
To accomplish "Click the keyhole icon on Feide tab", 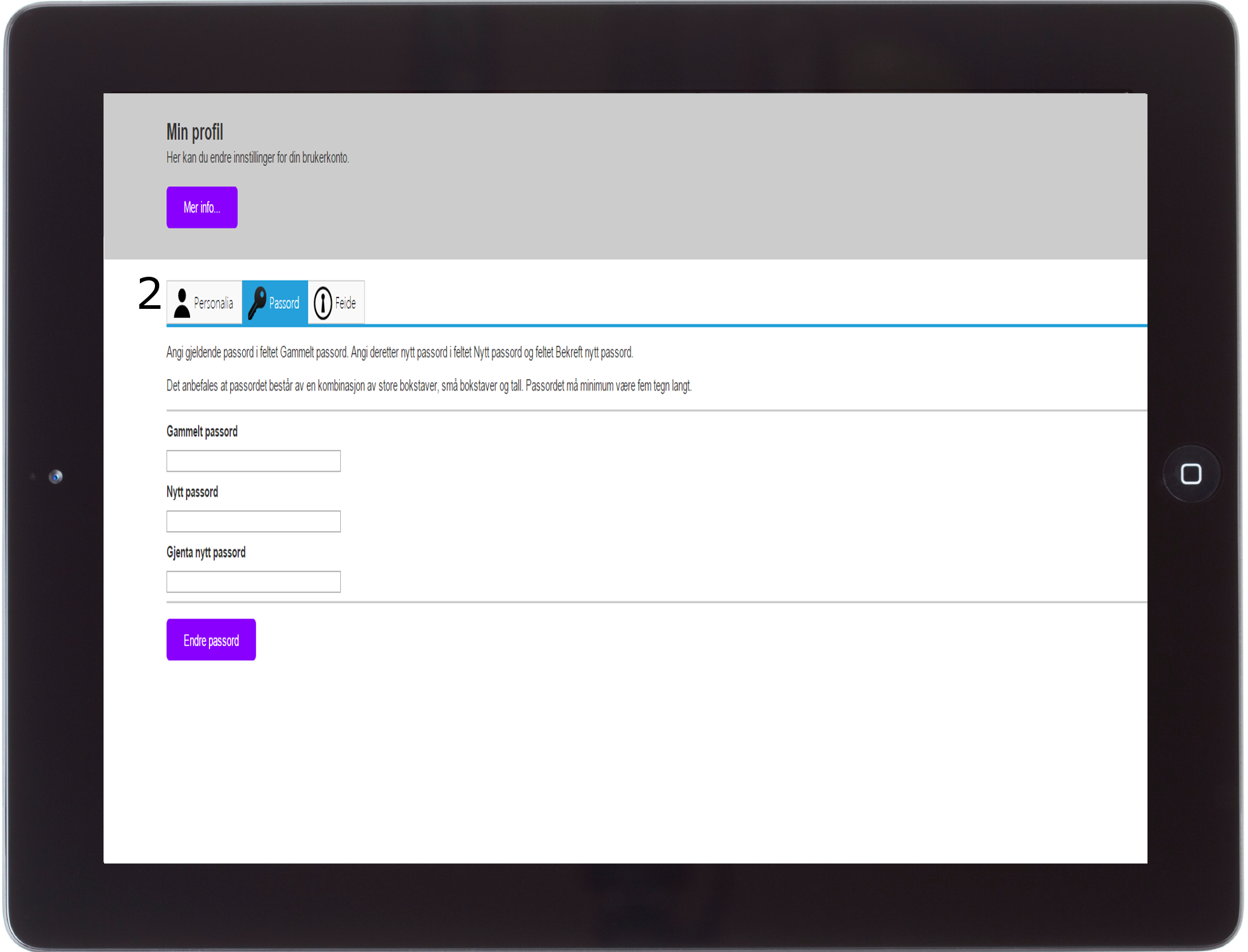I will [323, 303].
